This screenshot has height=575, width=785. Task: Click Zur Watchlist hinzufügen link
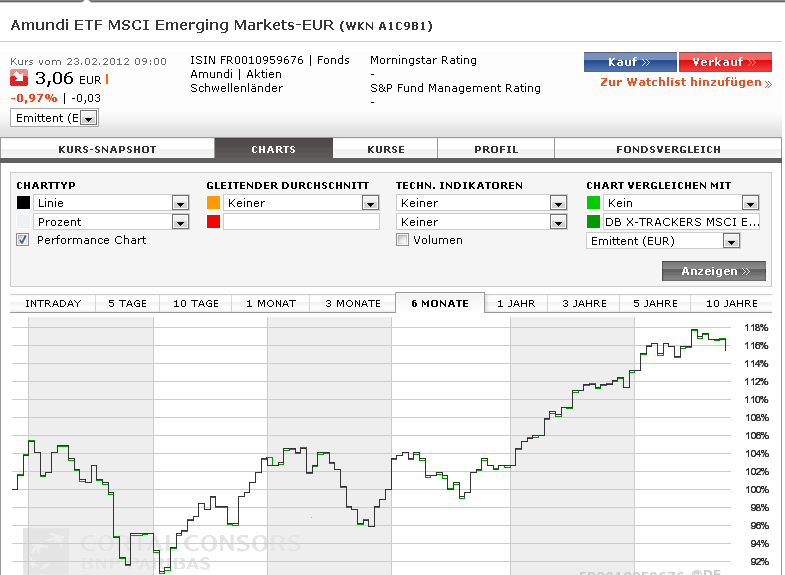pyautogui.click(x=686, y=83)
